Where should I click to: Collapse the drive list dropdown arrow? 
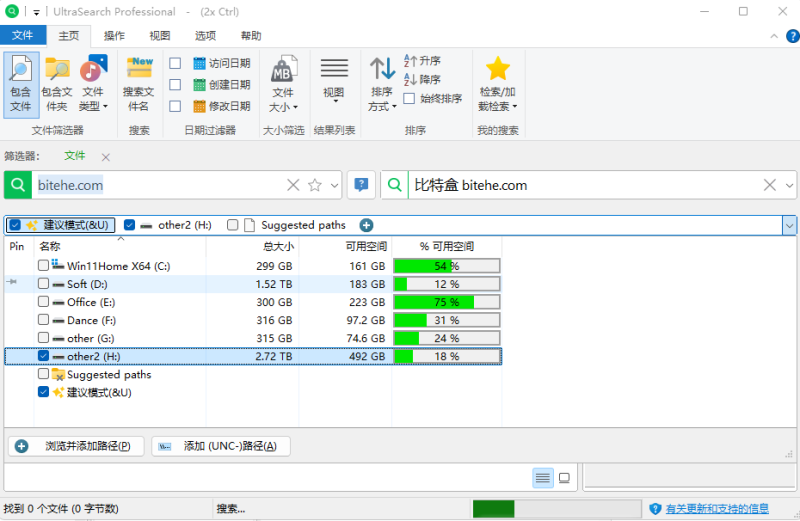pyautogui.click(x=789, y=225)
